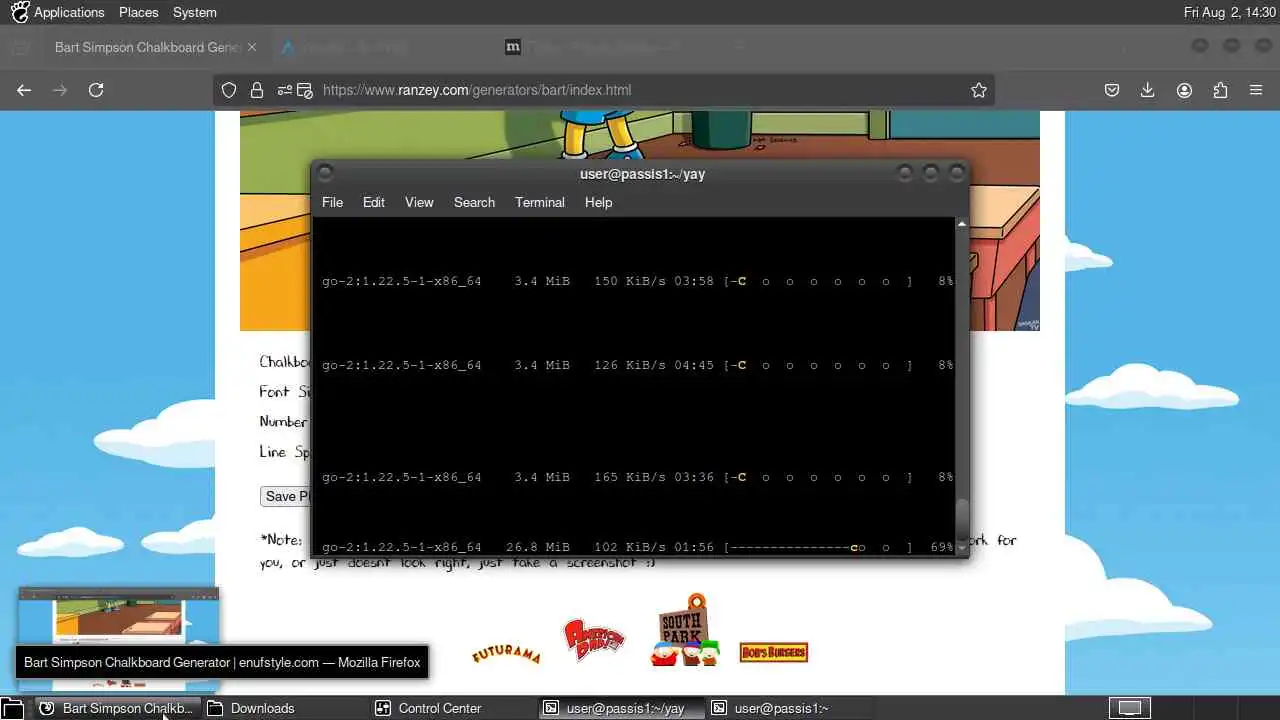Screen dimensions: 1280x720
Task: Click the Bob's Burgers logo link
Action: click(773, 653)
